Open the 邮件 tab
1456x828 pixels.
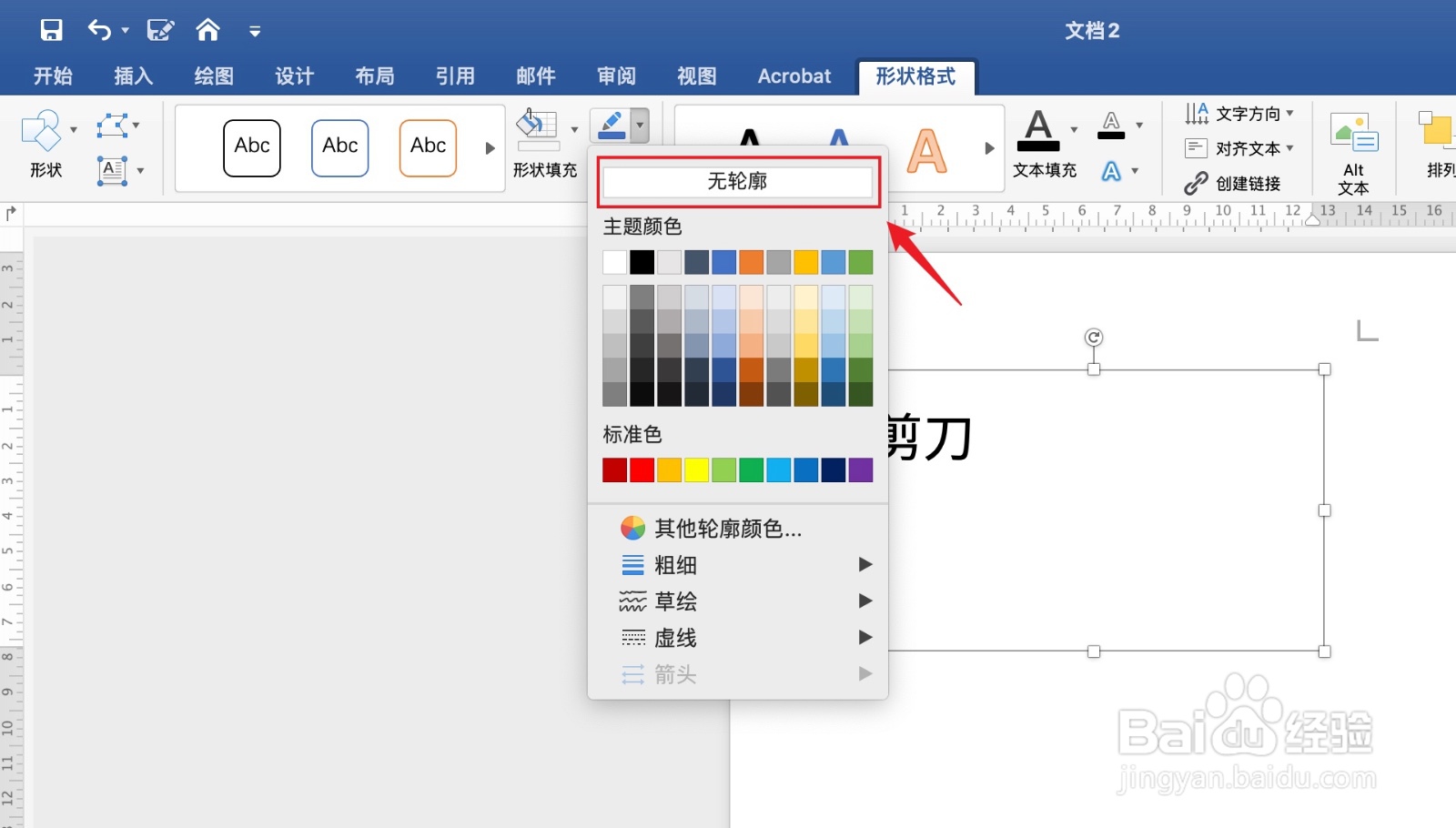click(x=536, y=76)
